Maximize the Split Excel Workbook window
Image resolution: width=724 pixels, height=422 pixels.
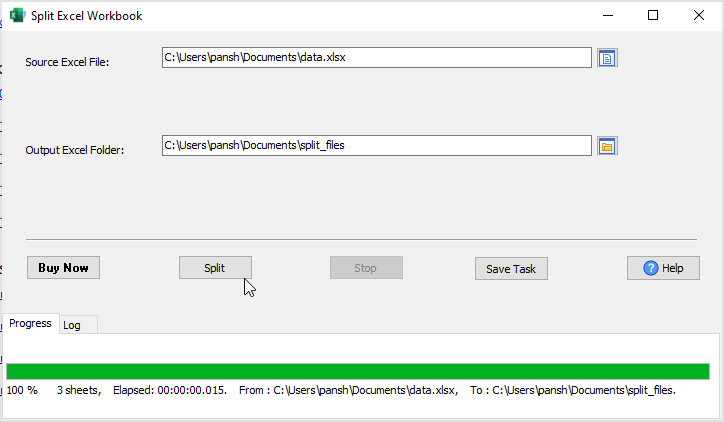(653, 15)
